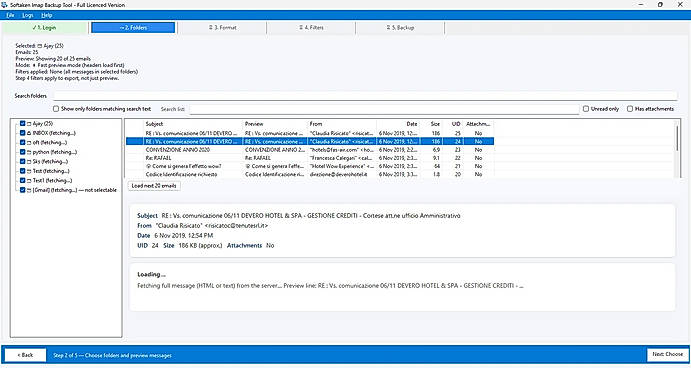Image resolution: width=691 pixels, height=368 pixels.
Task: Click the hotels@fas-air.com sender cell
Action: click(x=342, y=150)
